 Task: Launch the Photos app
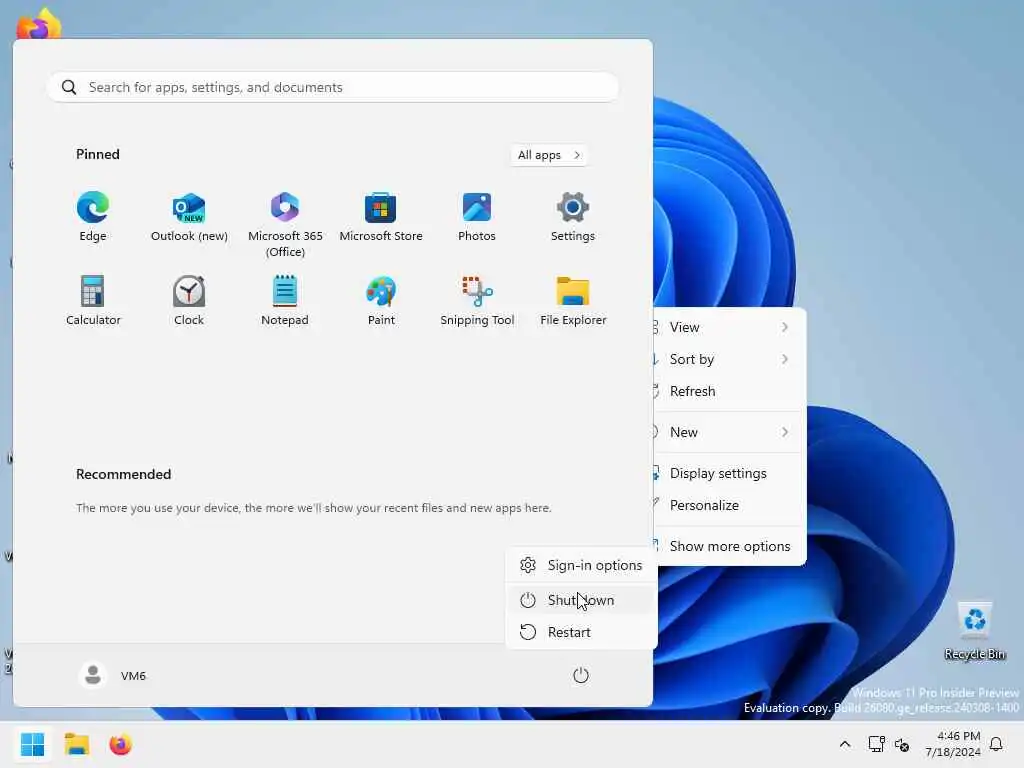[477, 216]
